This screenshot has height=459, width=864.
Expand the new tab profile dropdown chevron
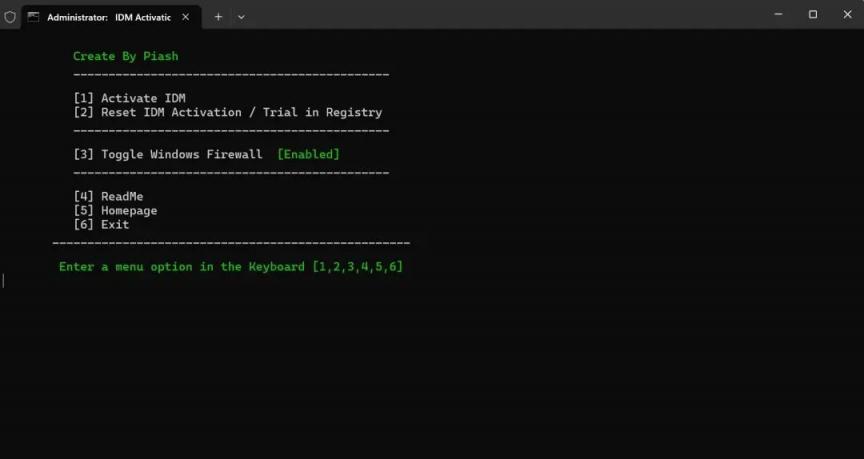(241, 17)
